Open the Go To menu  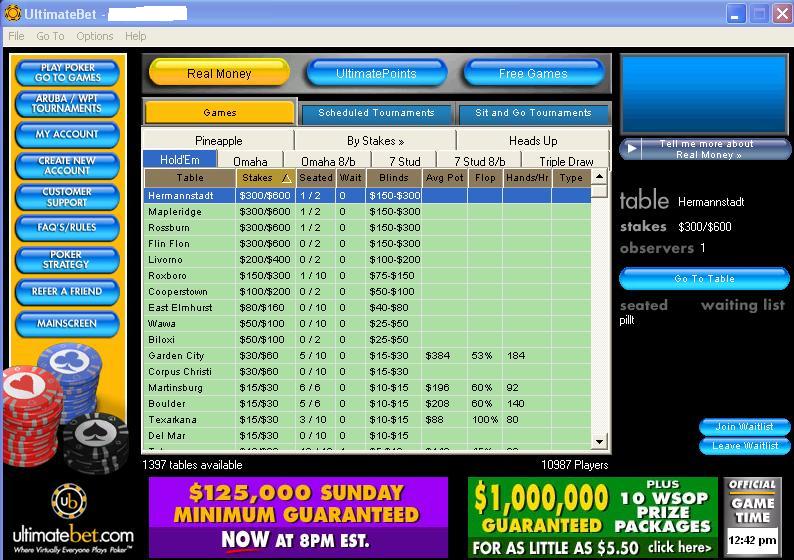click(x=50, y=36)
